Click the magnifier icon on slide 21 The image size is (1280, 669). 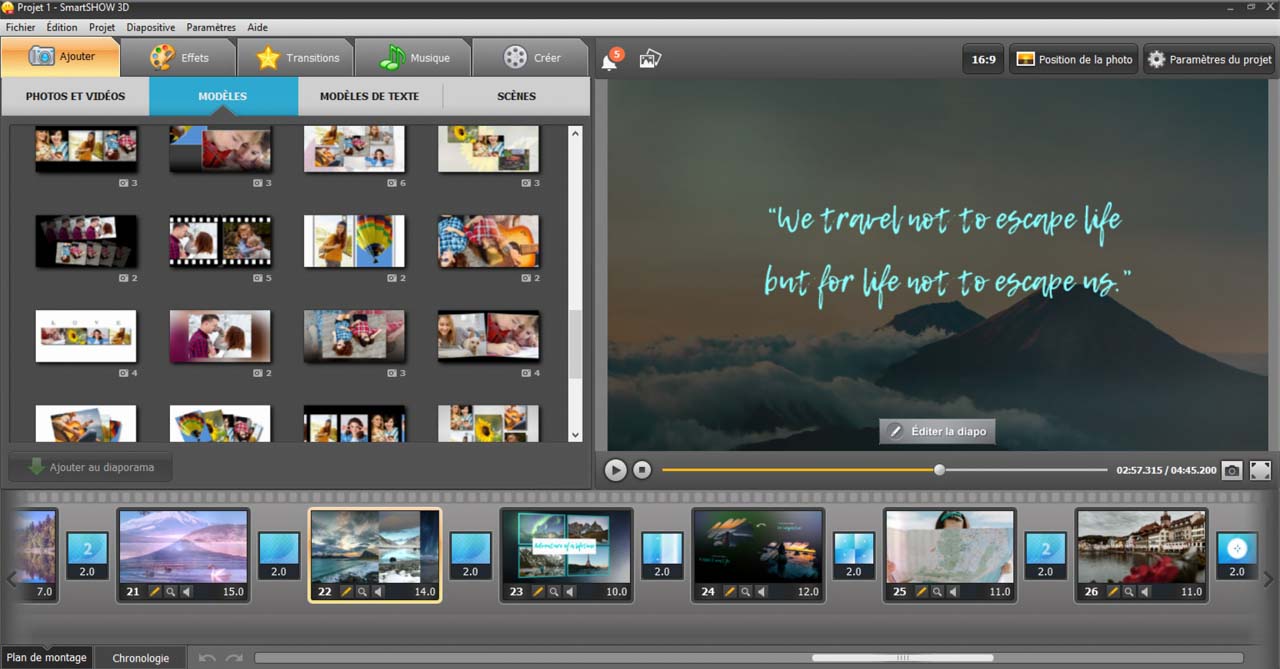pos(170,592)
